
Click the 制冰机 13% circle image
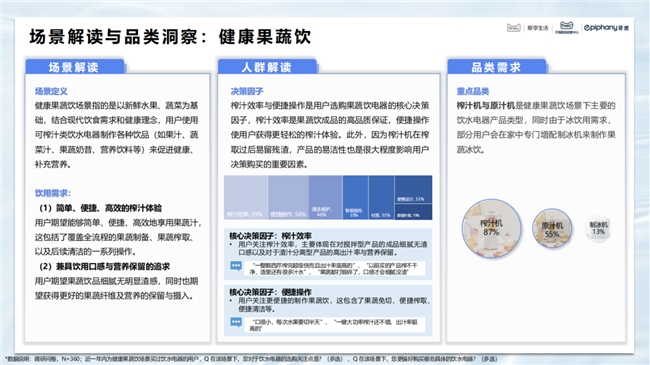(598, 228)
